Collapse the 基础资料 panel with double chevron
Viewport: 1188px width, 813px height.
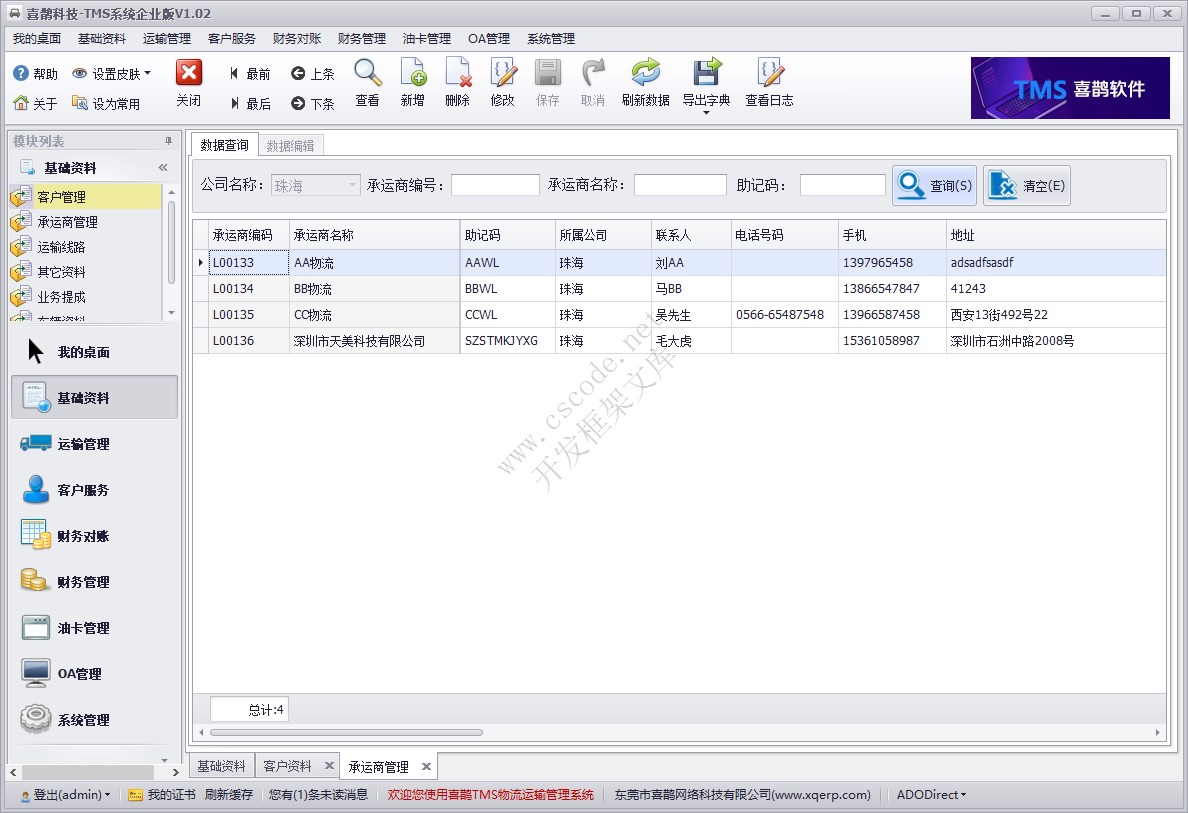pyautogui.click(x=163, y=167)
